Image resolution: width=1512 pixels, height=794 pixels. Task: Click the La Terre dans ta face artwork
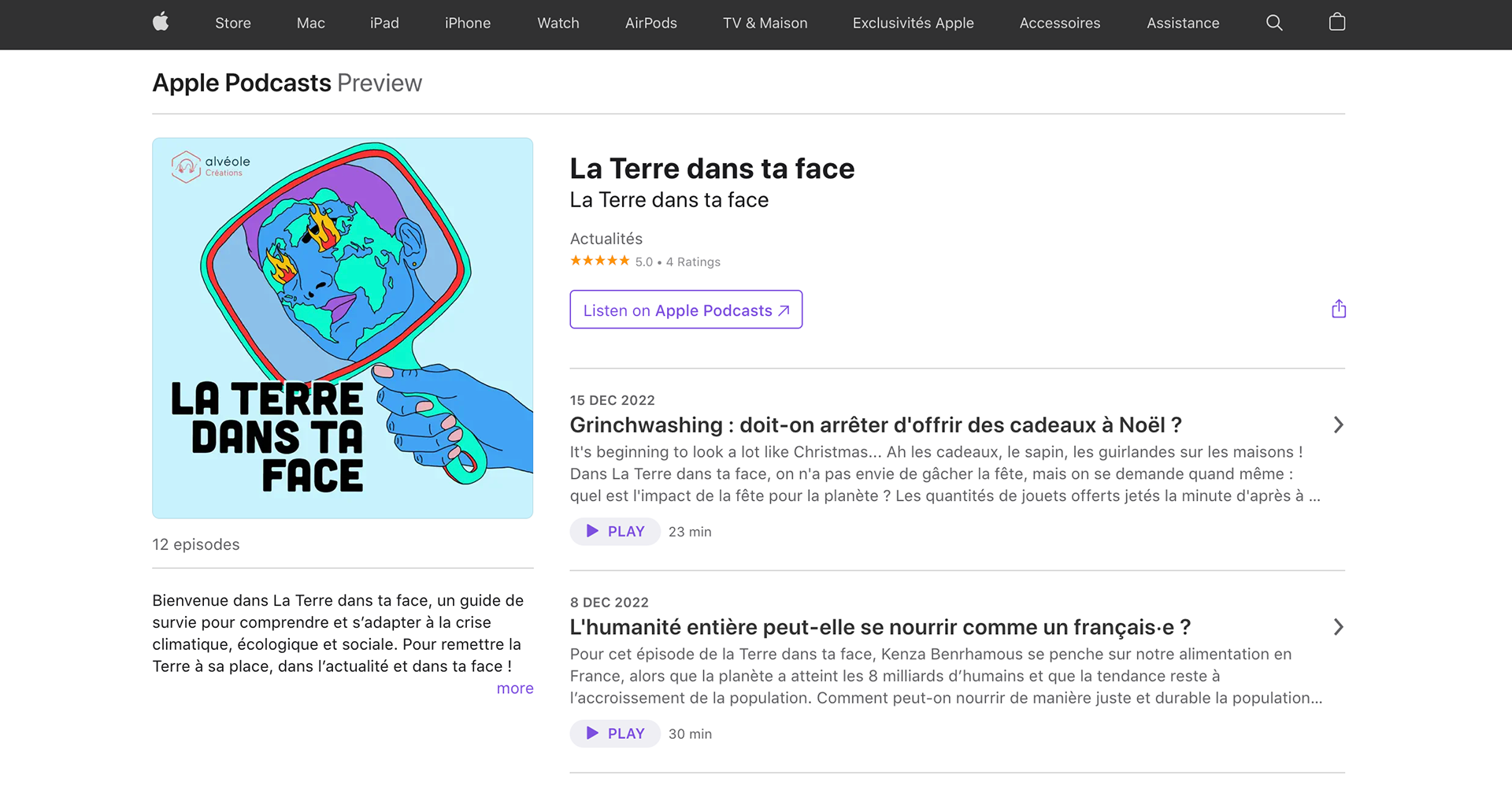coord(343,328)
